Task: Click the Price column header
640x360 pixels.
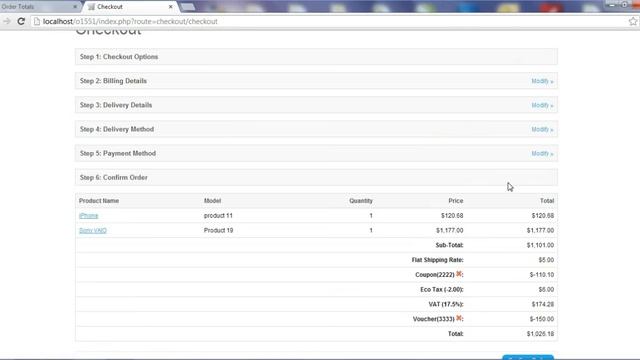Action: 456,201
